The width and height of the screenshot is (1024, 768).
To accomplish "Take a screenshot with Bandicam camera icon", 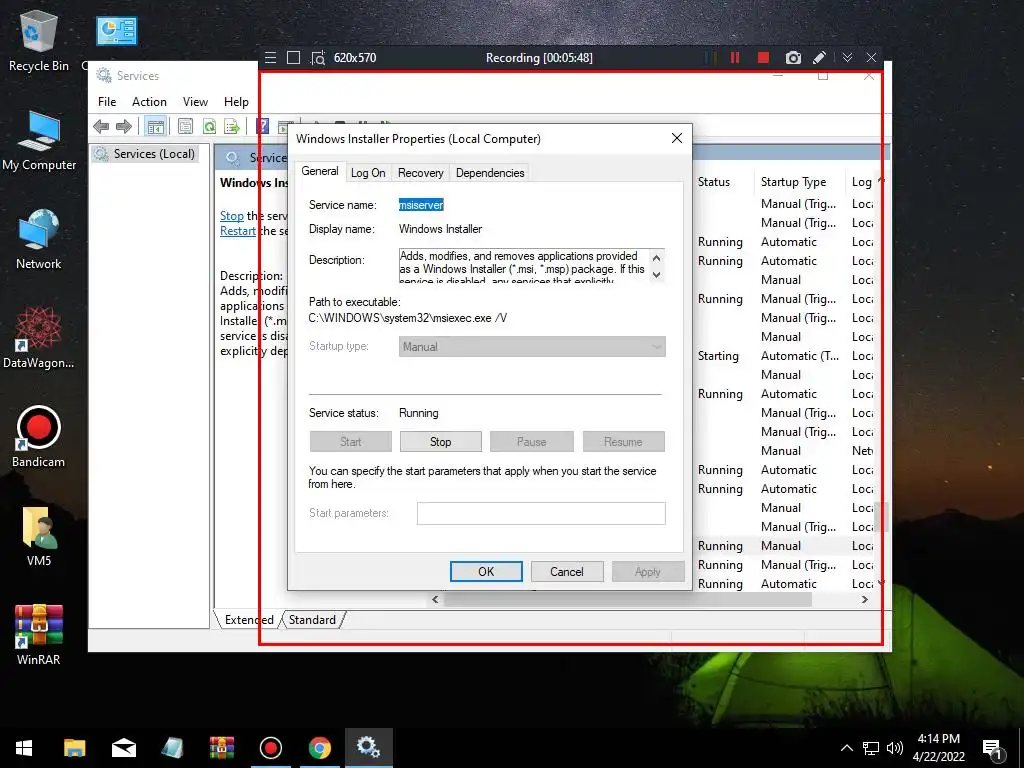I will [793, 57].
